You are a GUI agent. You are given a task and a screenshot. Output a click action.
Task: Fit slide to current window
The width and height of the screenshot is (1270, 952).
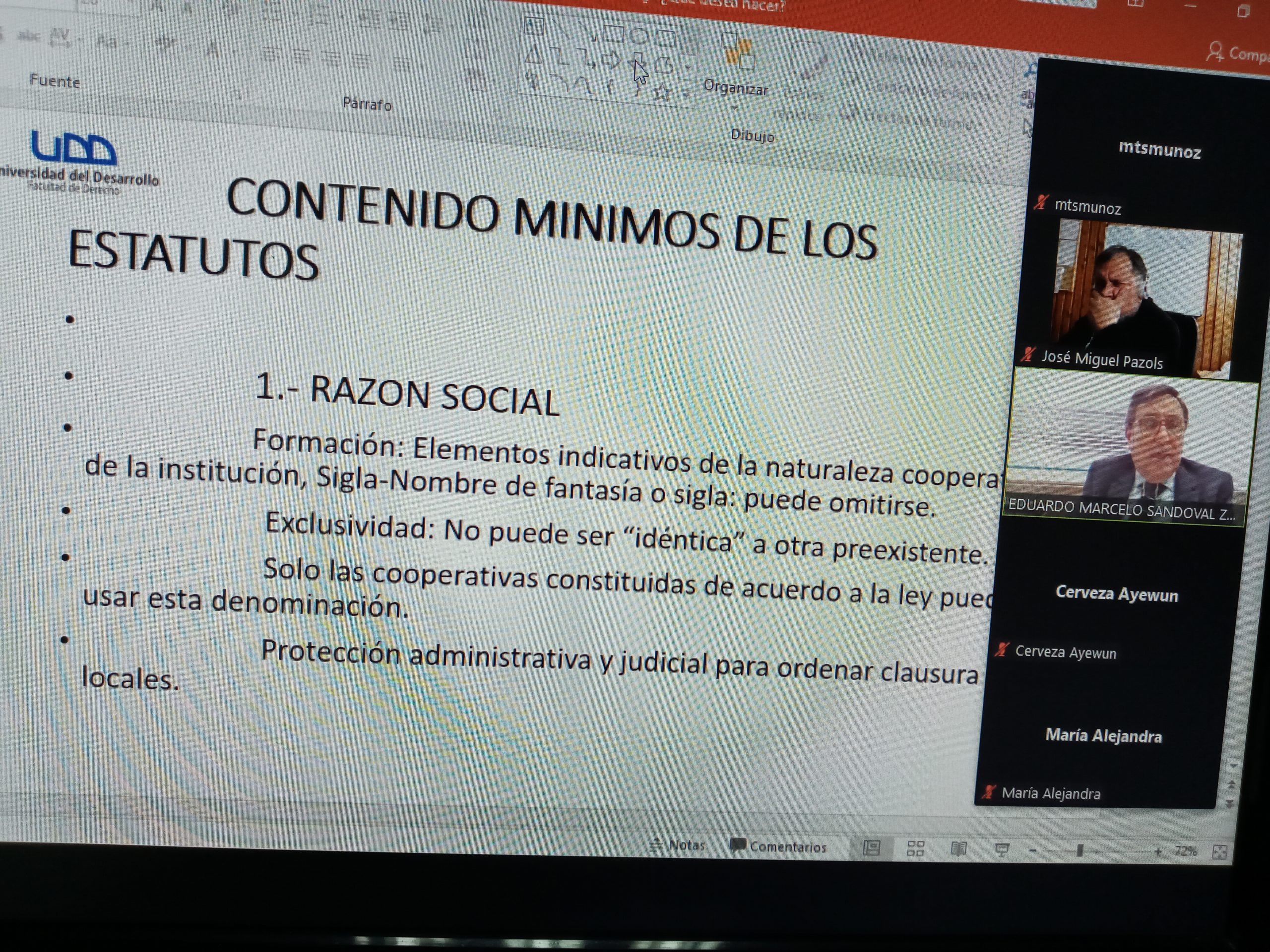1218,852
